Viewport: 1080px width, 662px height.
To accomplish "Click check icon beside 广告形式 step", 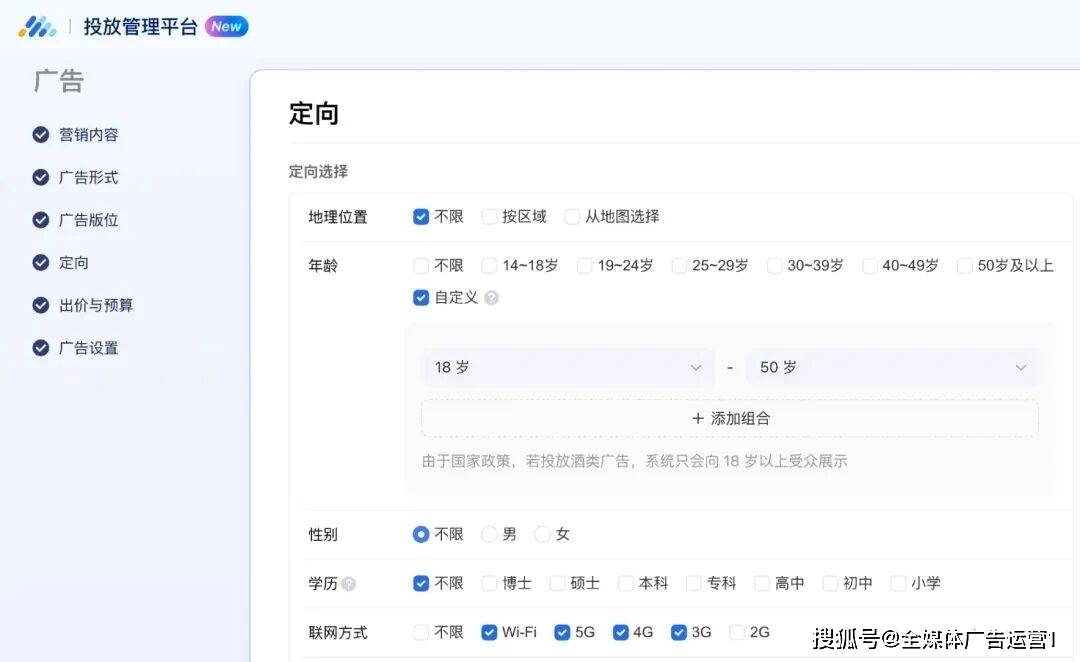I will coord(41,177).
